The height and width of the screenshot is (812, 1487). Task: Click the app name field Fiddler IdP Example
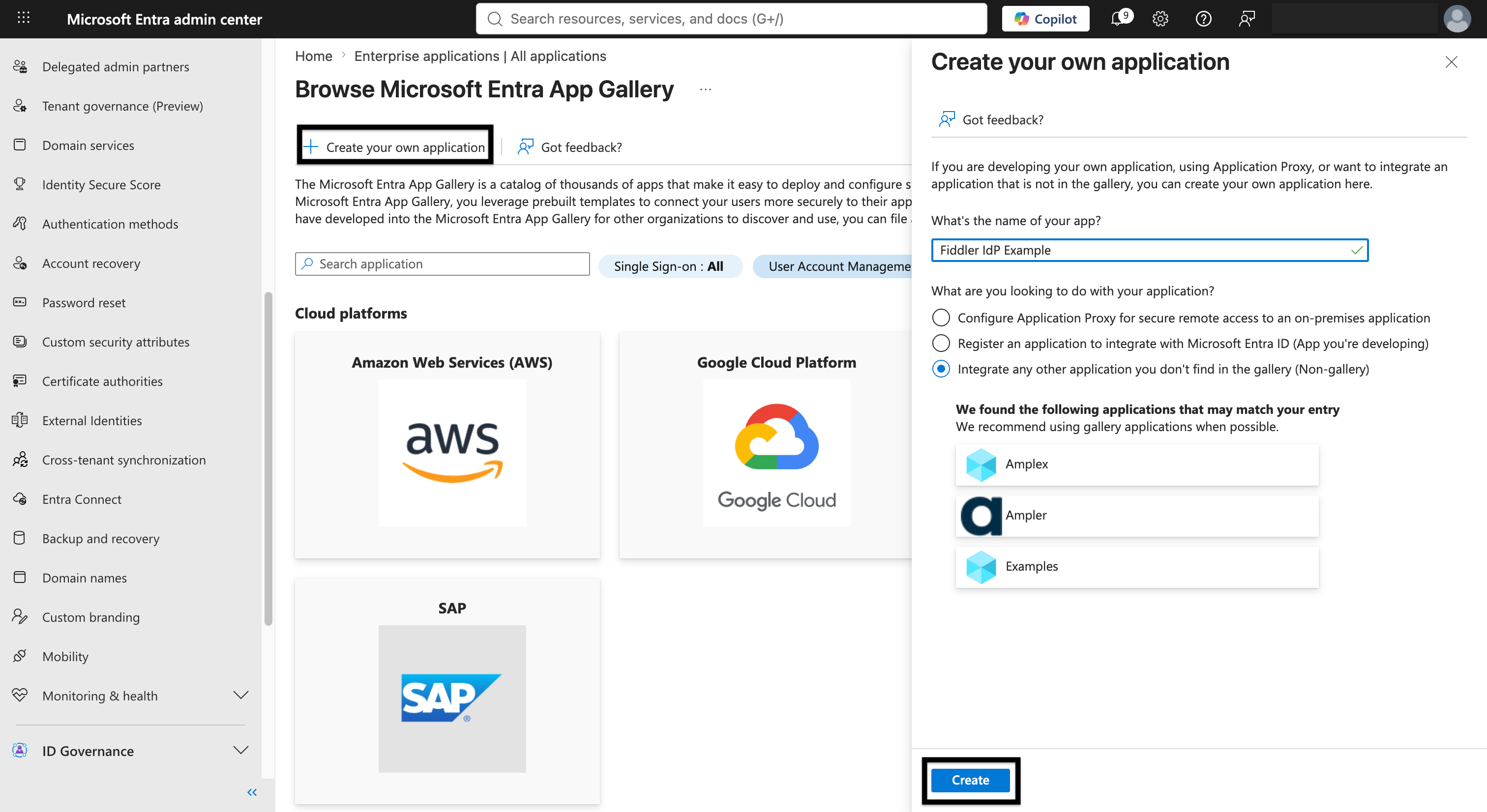(1149, 250)
